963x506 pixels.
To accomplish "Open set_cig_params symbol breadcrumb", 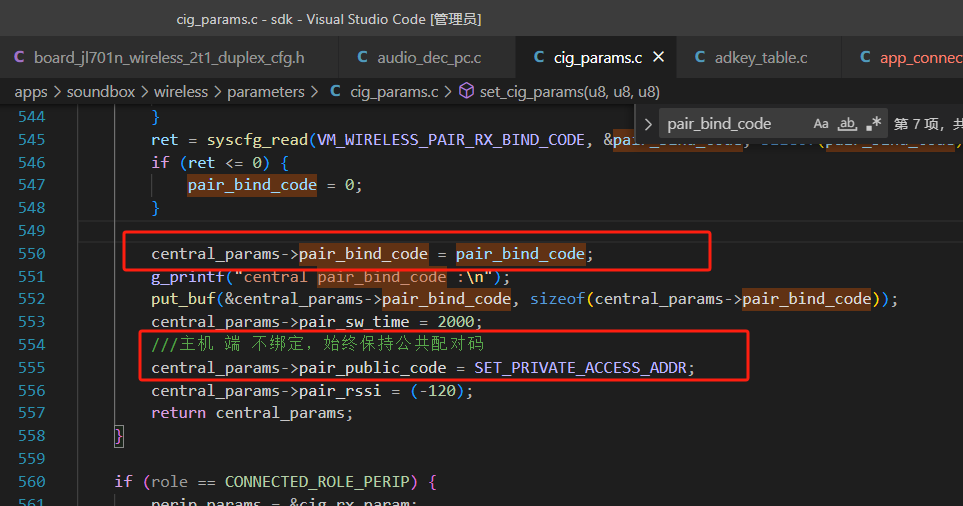I will 569,92.
